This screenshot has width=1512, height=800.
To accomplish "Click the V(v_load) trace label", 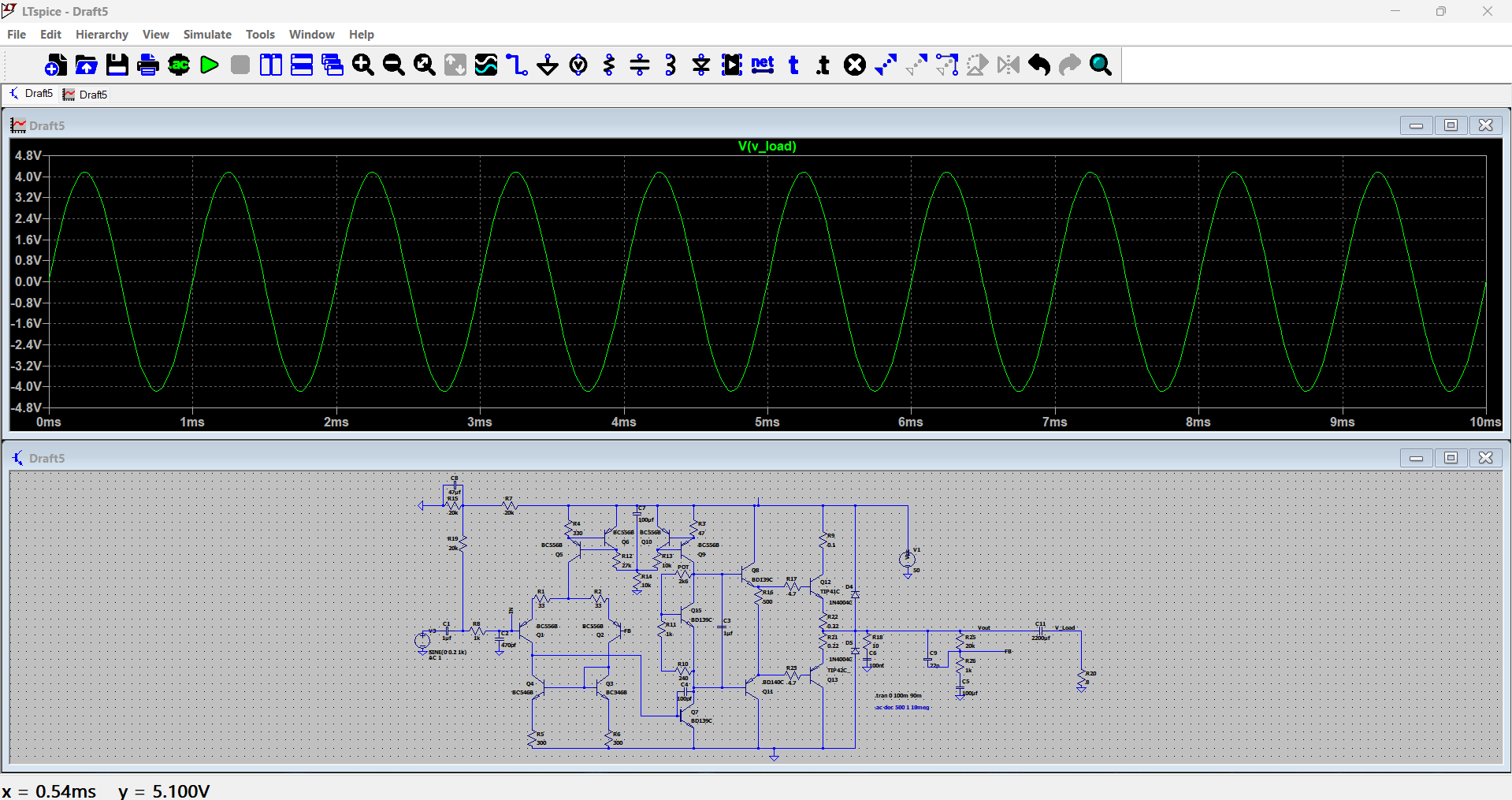I will [x=767, y=147].
